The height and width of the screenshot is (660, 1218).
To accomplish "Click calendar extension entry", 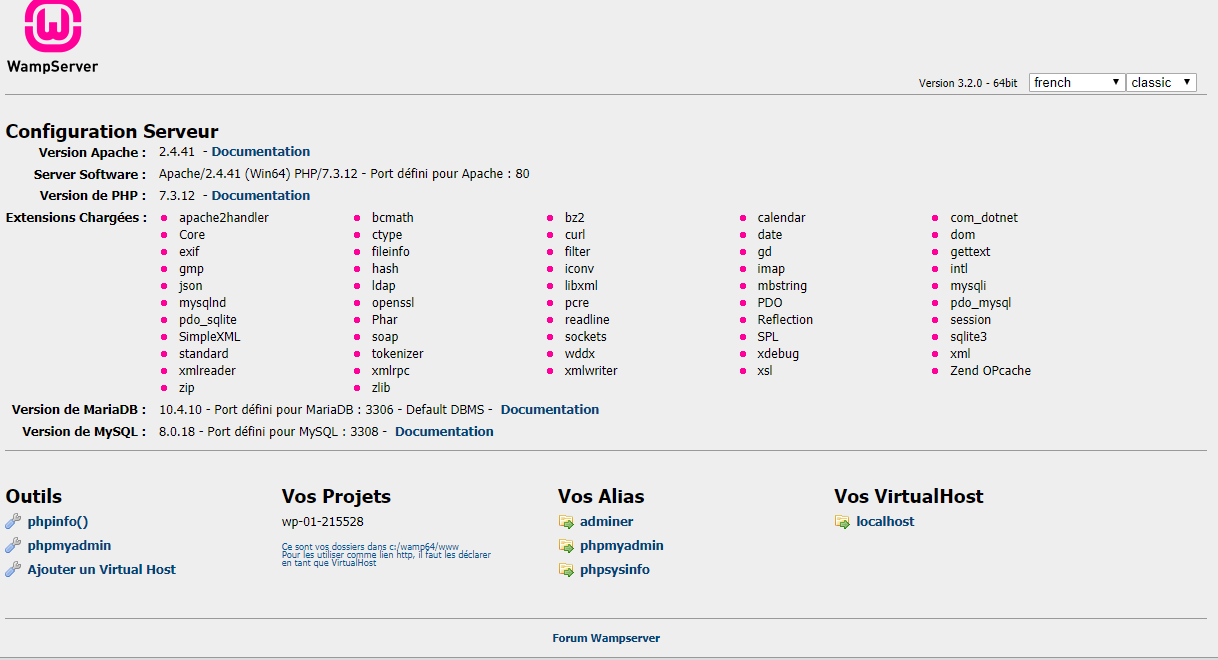I will [781, 218].
